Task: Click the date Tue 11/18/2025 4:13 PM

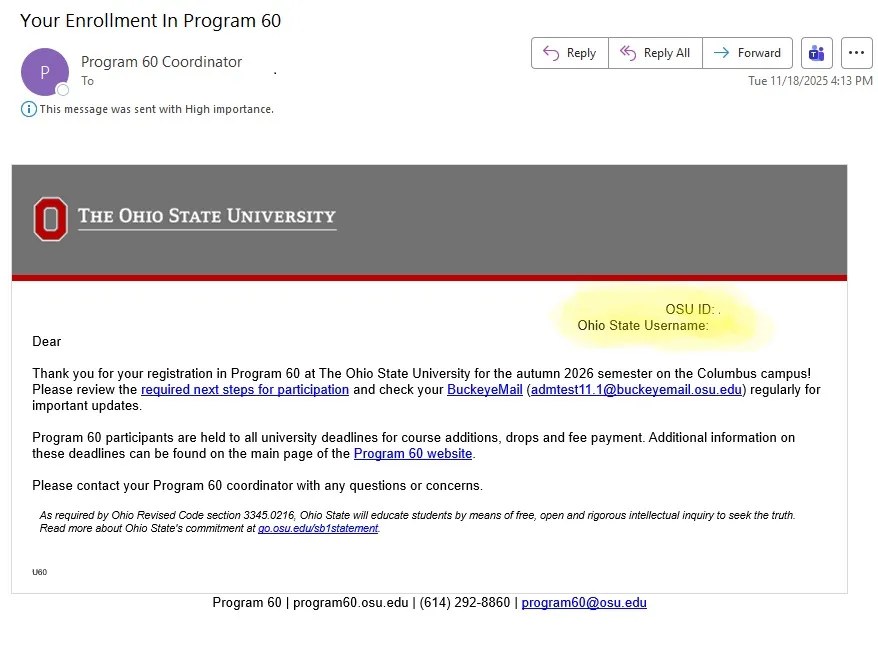Action: click(810, 81)
